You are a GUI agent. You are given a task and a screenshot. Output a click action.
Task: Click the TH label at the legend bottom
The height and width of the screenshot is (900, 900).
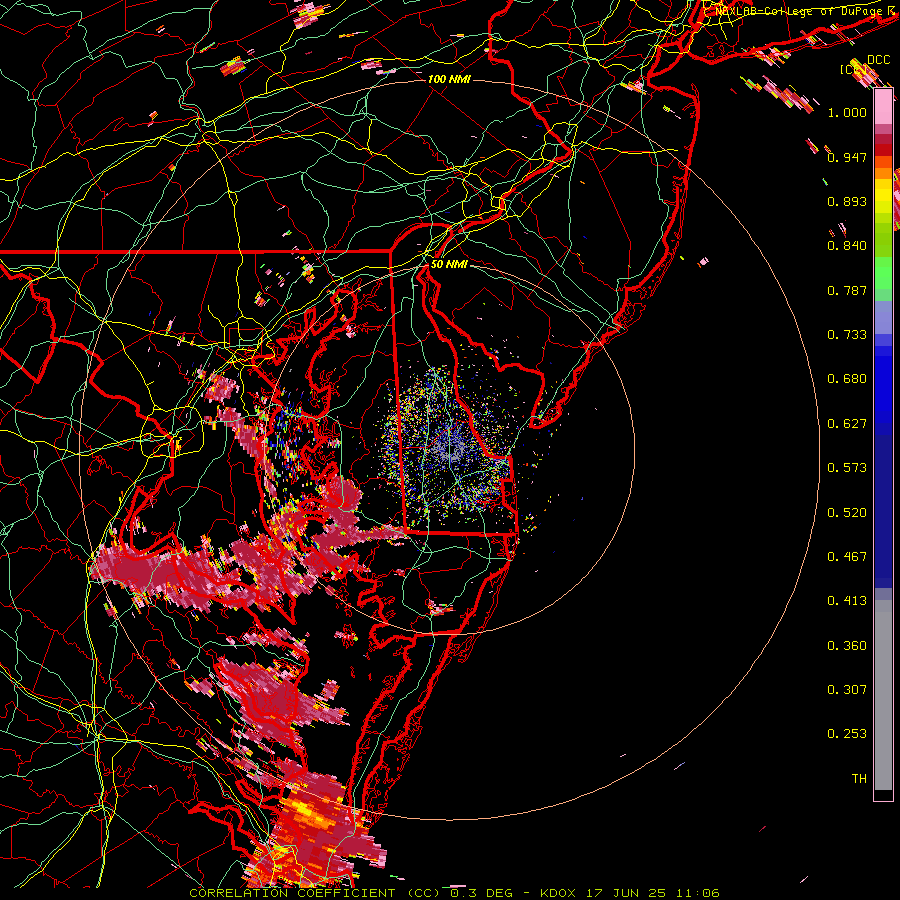pos(859,779)
